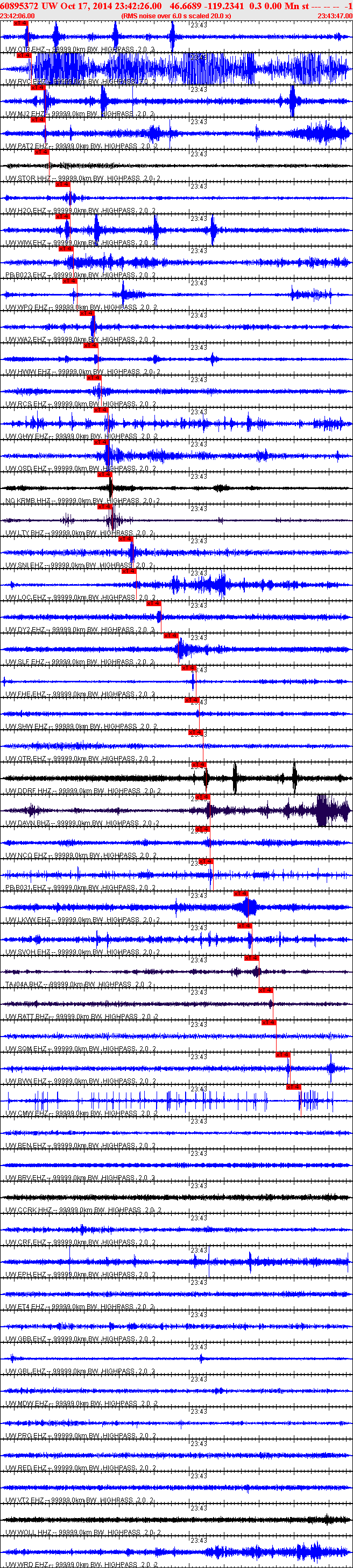This screenshot has height=1568, width=353.
Task: Select the UW EPH EHZ station label
Action: pos(81,1275)
